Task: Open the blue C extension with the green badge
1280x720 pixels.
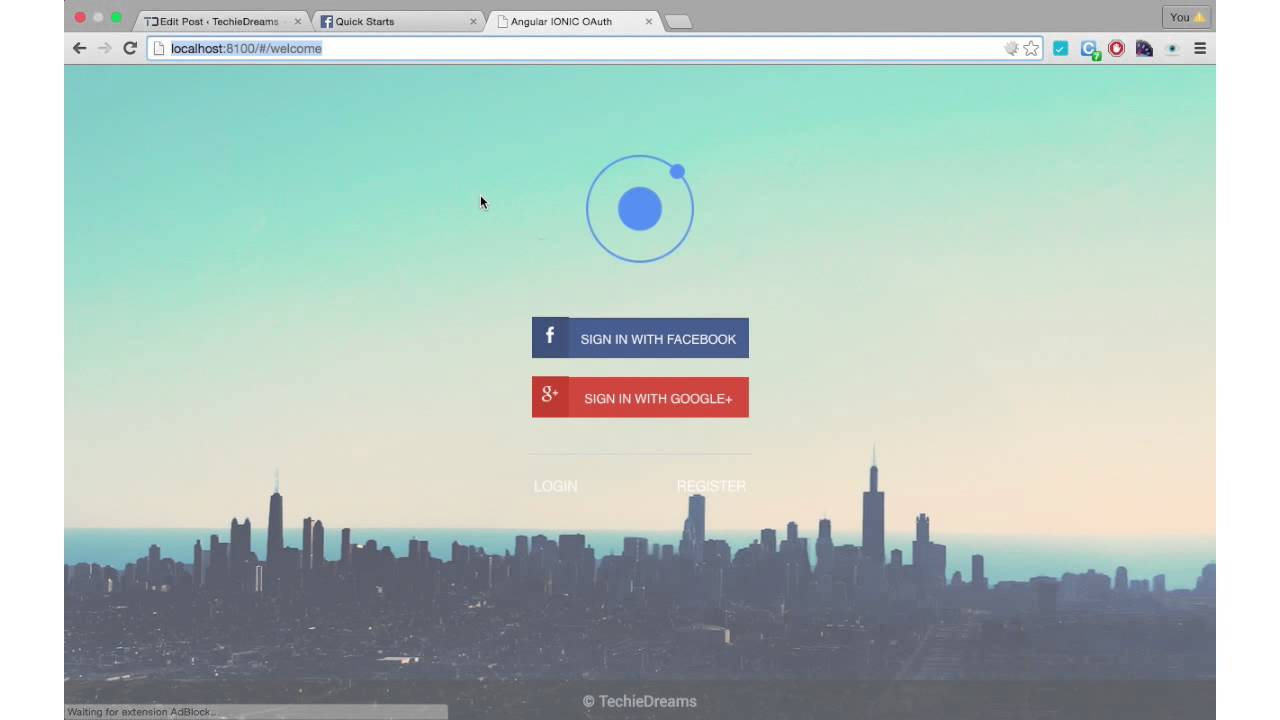Action: (1090, 49)
